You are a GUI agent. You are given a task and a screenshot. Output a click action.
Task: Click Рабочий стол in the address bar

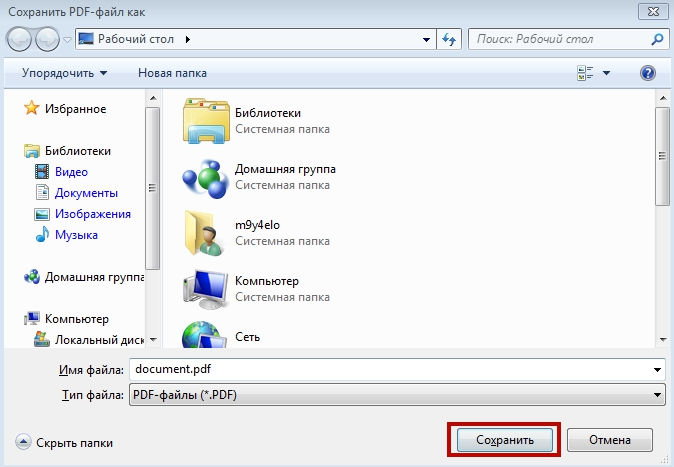[135, 39]
